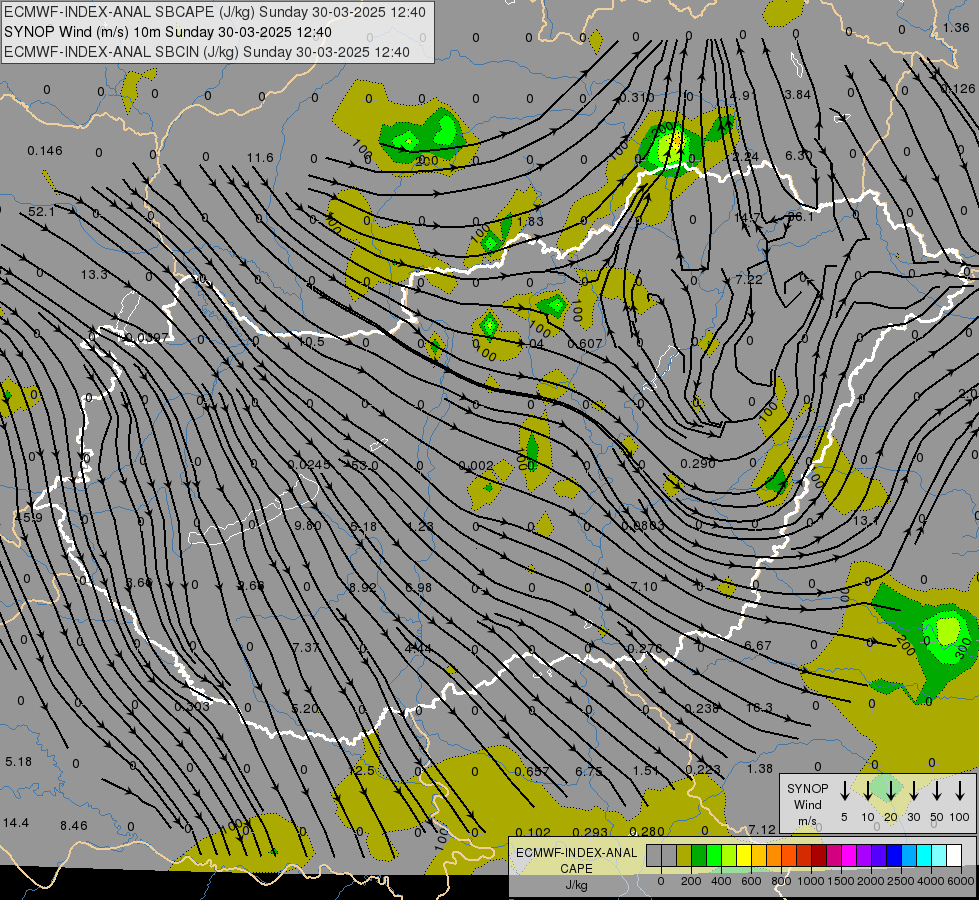Click the map value '11.6'

point(260,157)
